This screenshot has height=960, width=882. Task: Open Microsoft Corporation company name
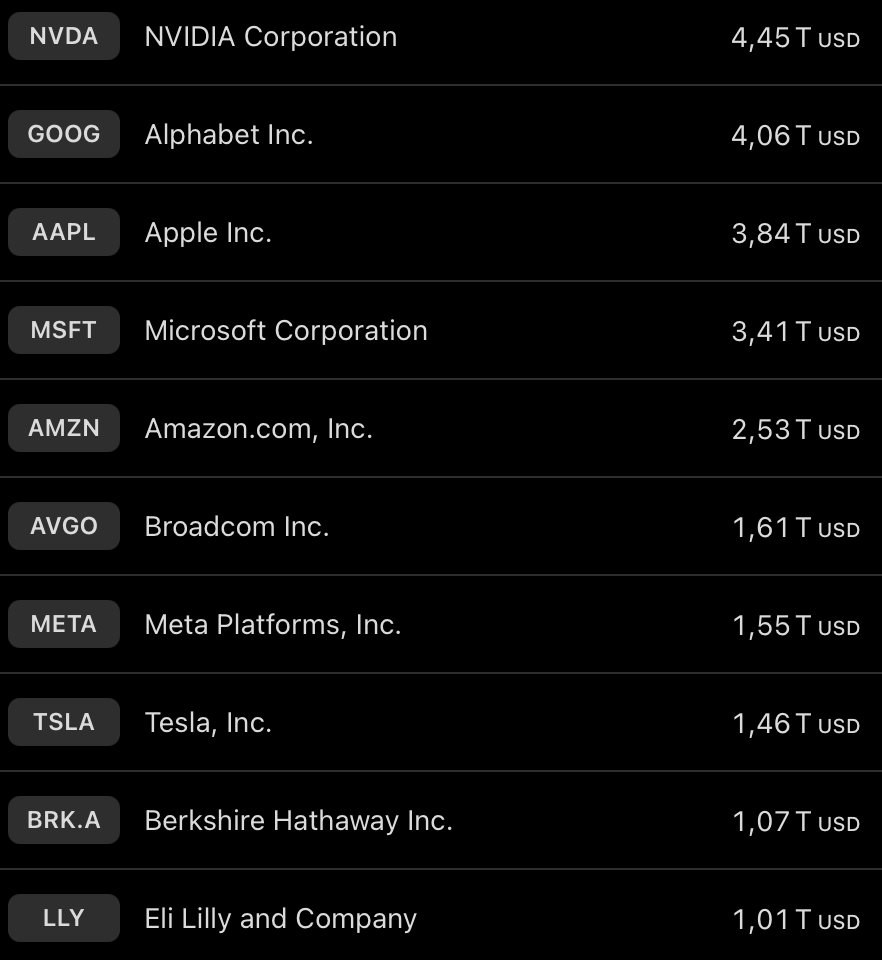tap(286, 331)
